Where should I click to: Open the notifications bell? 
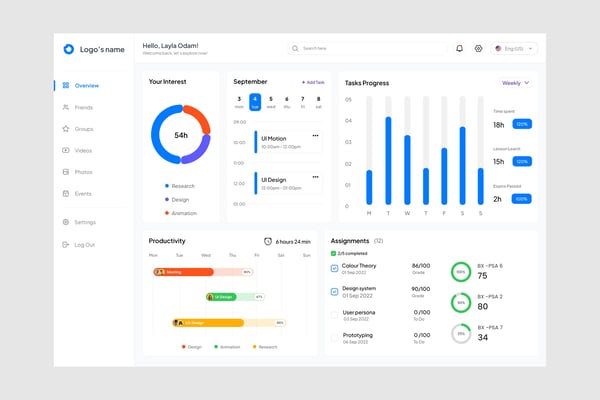tap(460, 48)
